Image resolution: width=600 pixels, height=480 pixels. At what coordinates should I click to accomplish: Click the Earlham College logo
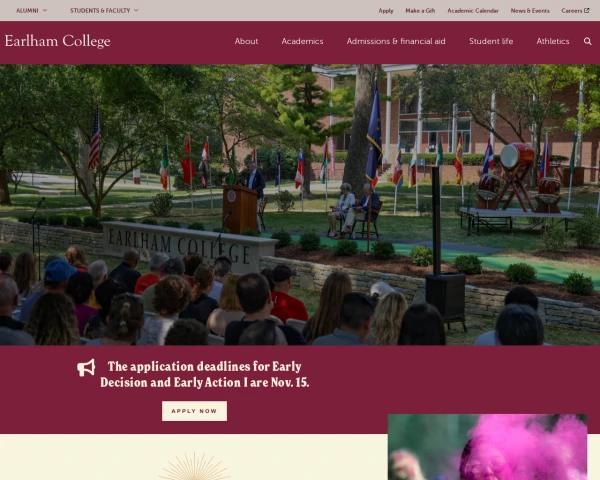click(57, 41)
